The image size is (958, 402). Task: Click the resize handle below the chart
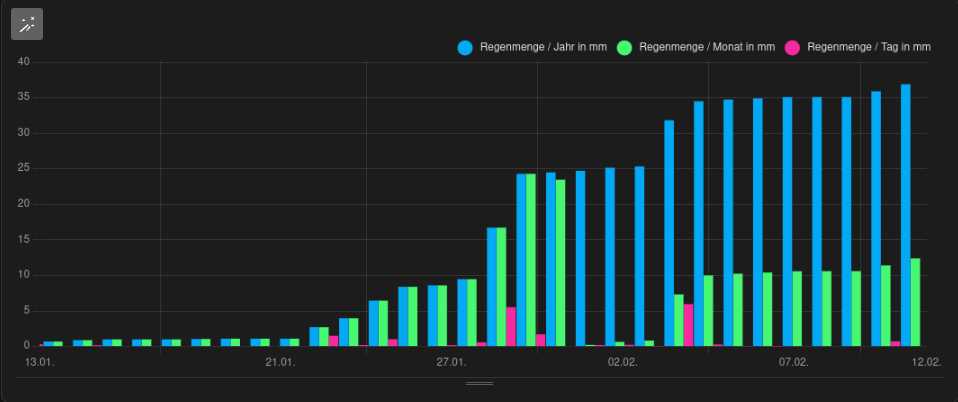pyautogui.click(x=479, y=383)
